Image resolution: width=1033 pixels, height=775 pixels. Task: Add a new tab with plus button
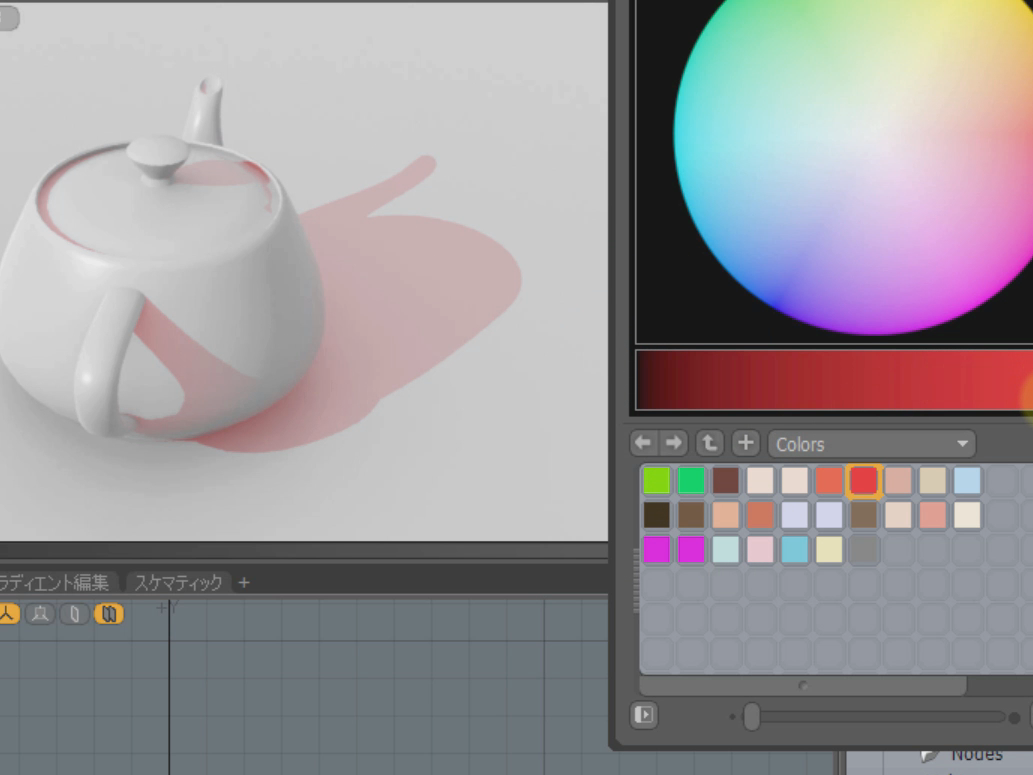[x=244, y=582]
